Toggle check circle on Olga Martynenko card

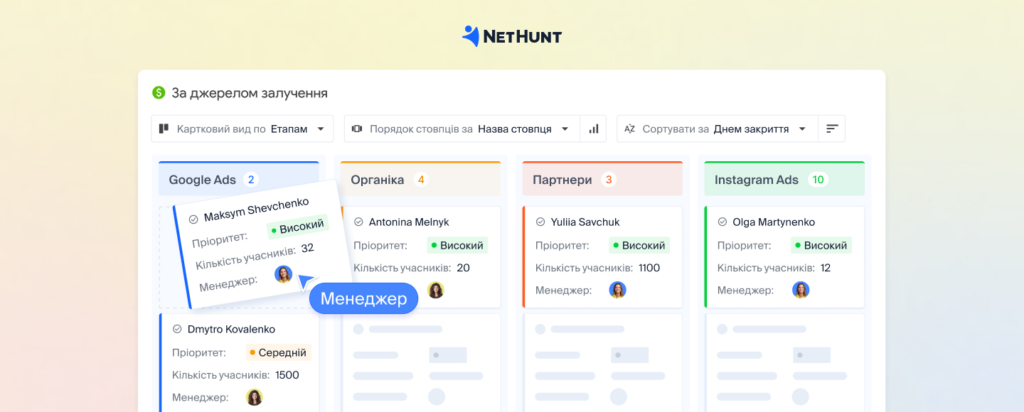click(x=722, y=222)
